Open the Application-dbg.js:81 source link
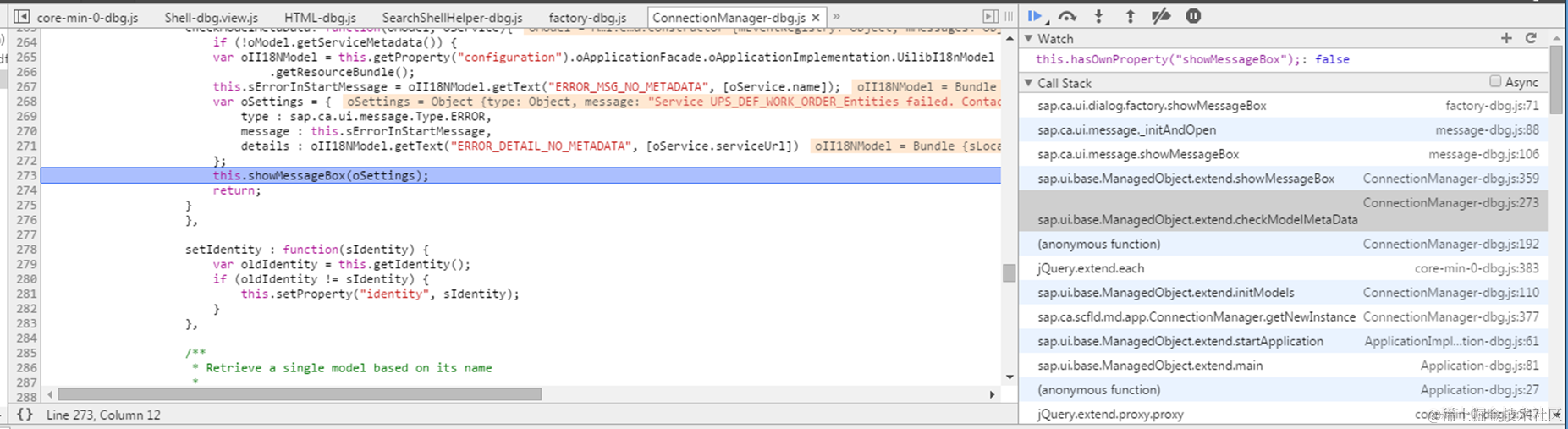This screenshot has height=429, width=1568. (x=1479, y=366)
